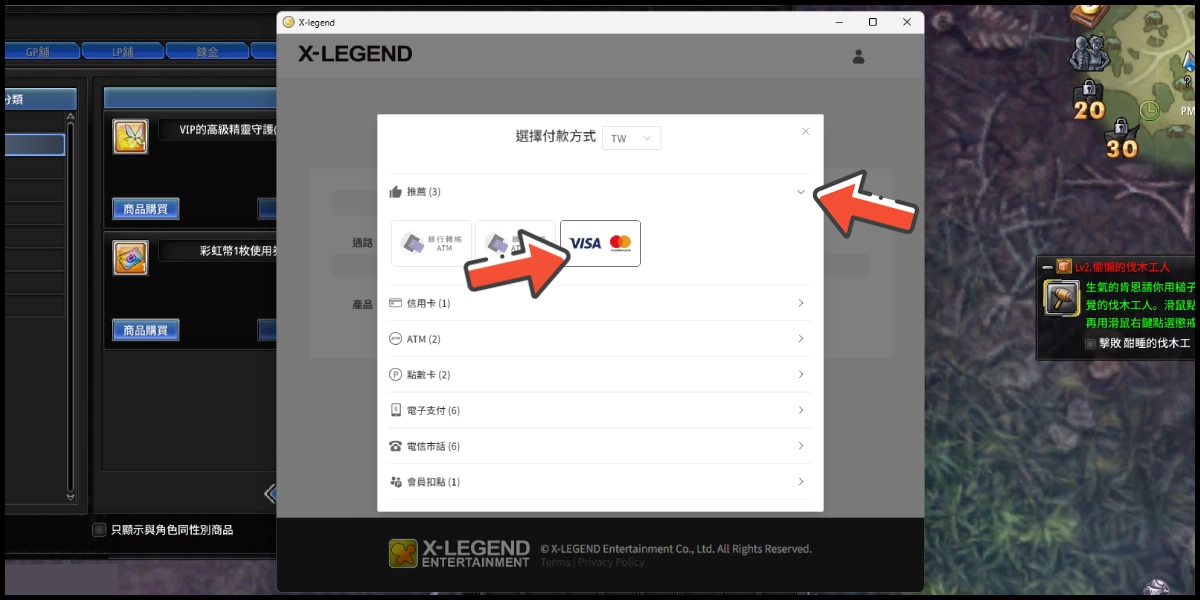Viewport: 1200px width, 600px height.
Task: Click the 選擇付款方式 dialog heading
Action: 555,137
